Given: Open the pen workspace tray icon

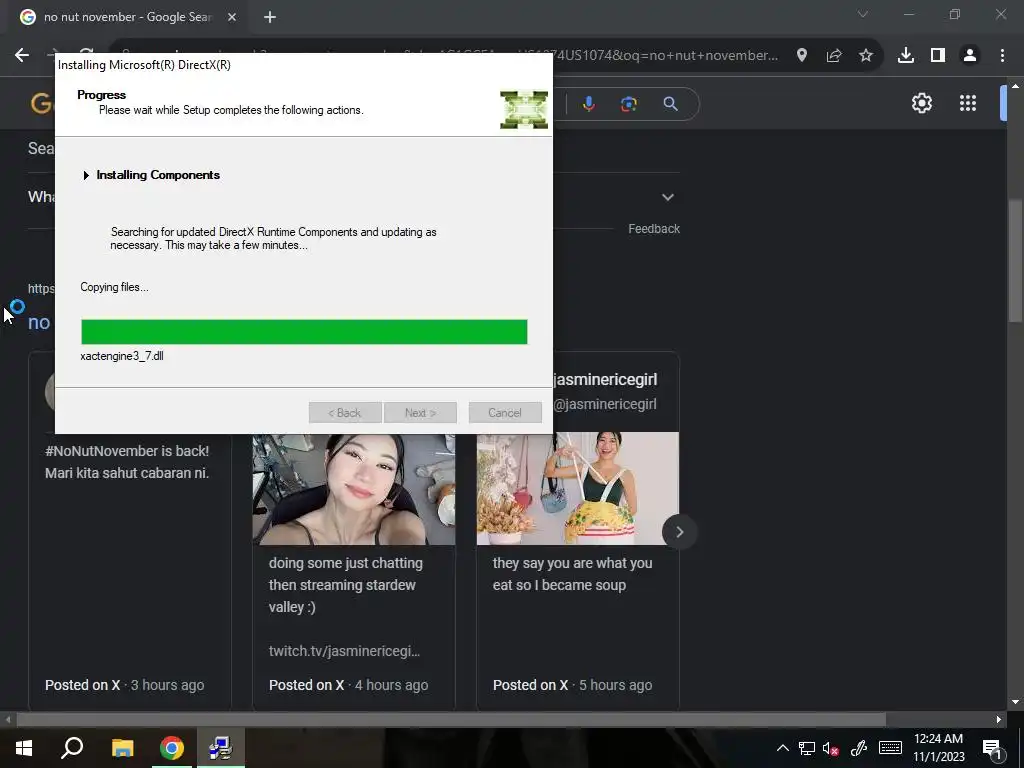Looking at the screenshot, I should click(x=858, y=748).
